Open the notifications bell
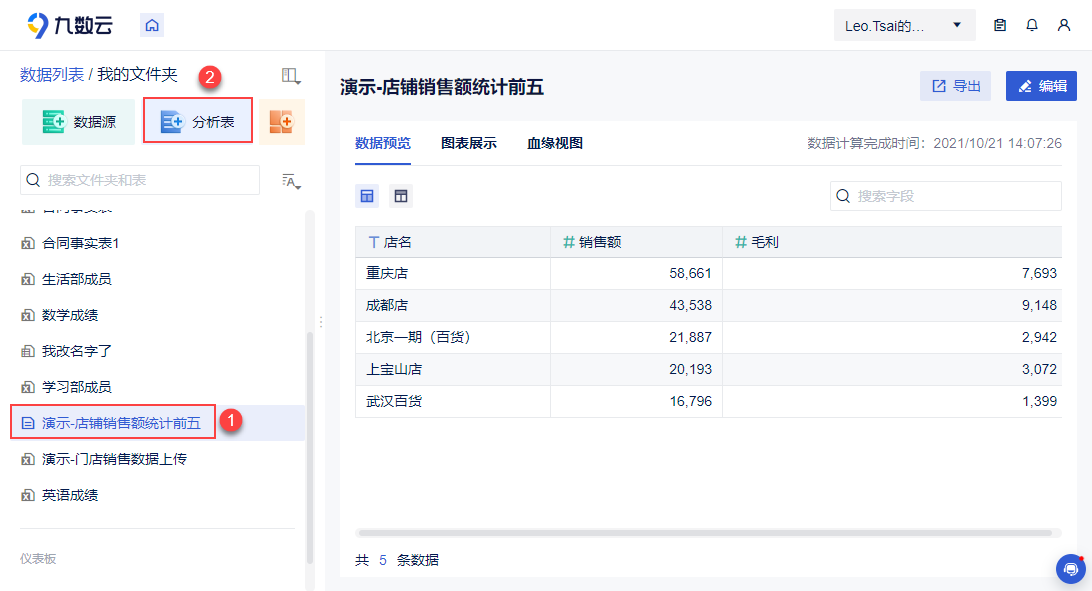Image resolution: width=1092 pixels, height=591 pixels. (x=1032, y=26)
